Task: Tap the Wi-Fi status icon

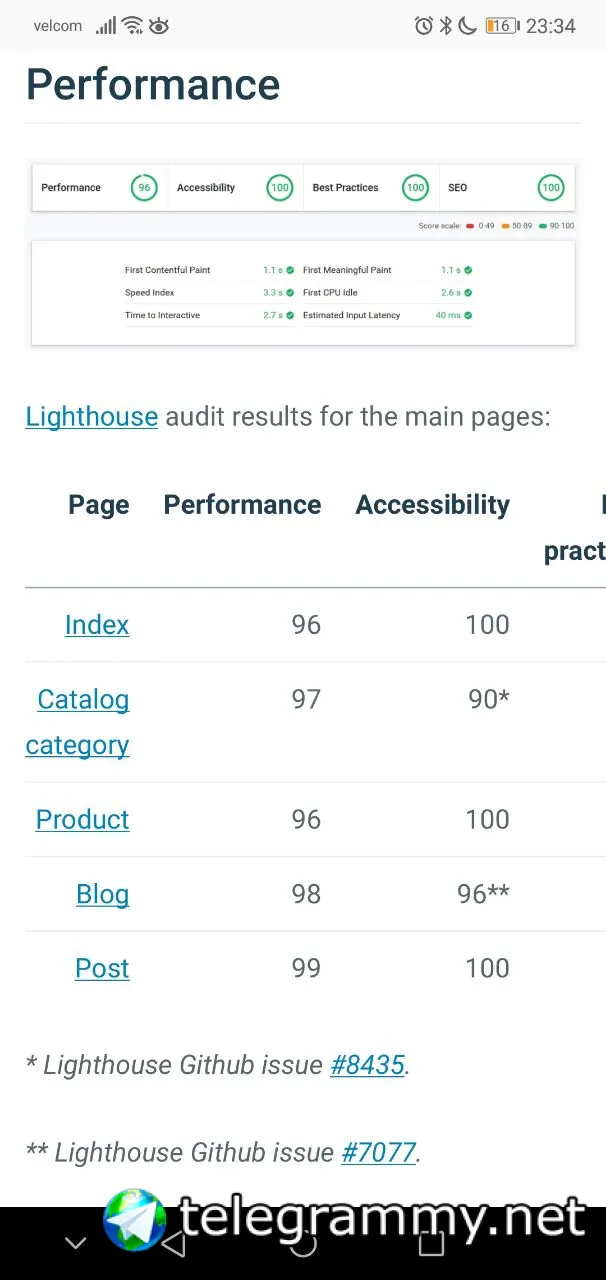Action: coord(133,26)
